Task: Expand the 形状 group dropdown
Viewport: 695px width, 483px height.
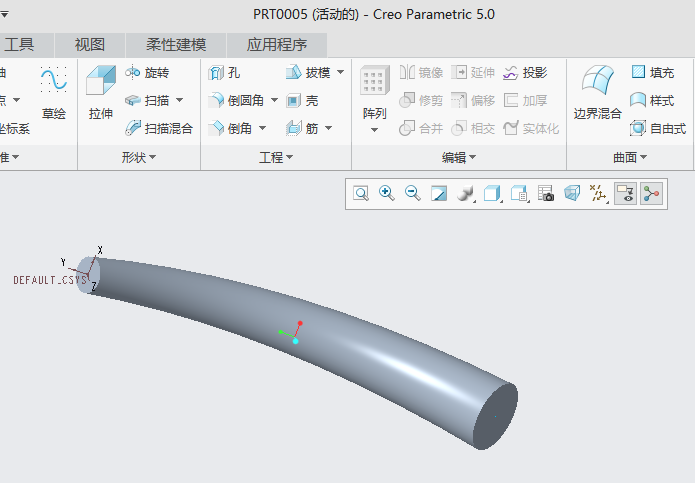Action: pyautogui.click(x=139, y=157)
